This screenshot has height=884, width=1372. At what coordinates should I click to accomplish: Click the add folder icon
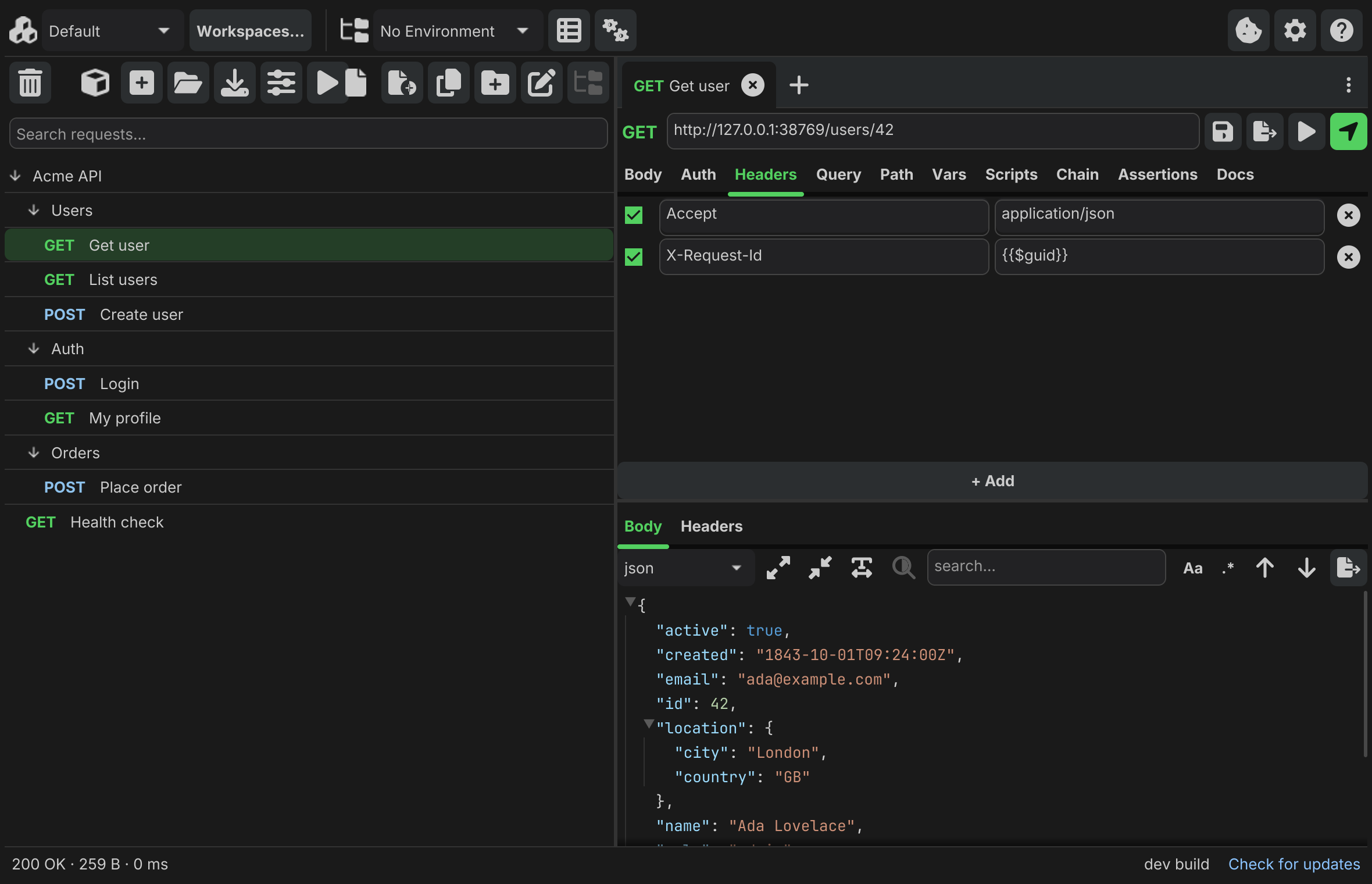click(x=495, y=83)
